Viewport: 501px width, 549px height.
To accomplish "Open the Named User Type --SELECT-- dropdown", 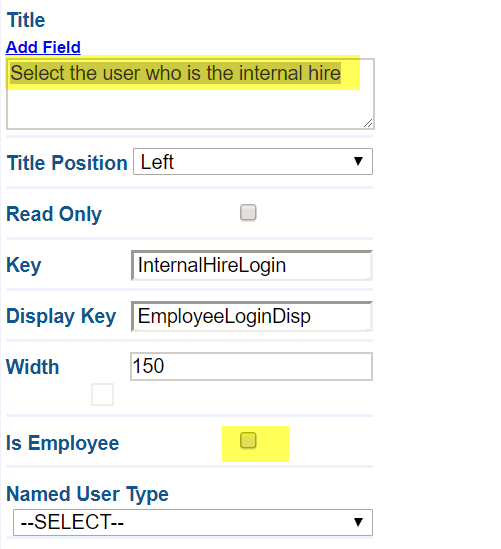I will point(193,522).
